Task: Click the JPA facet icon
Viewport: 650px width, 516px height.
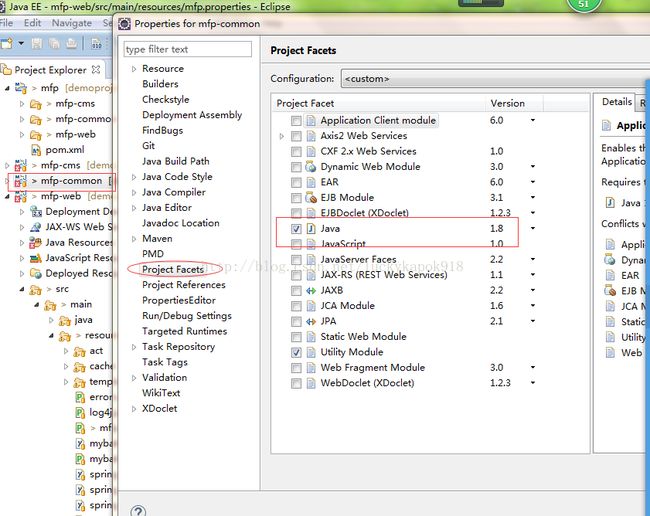Action: (x=311, y=321)
